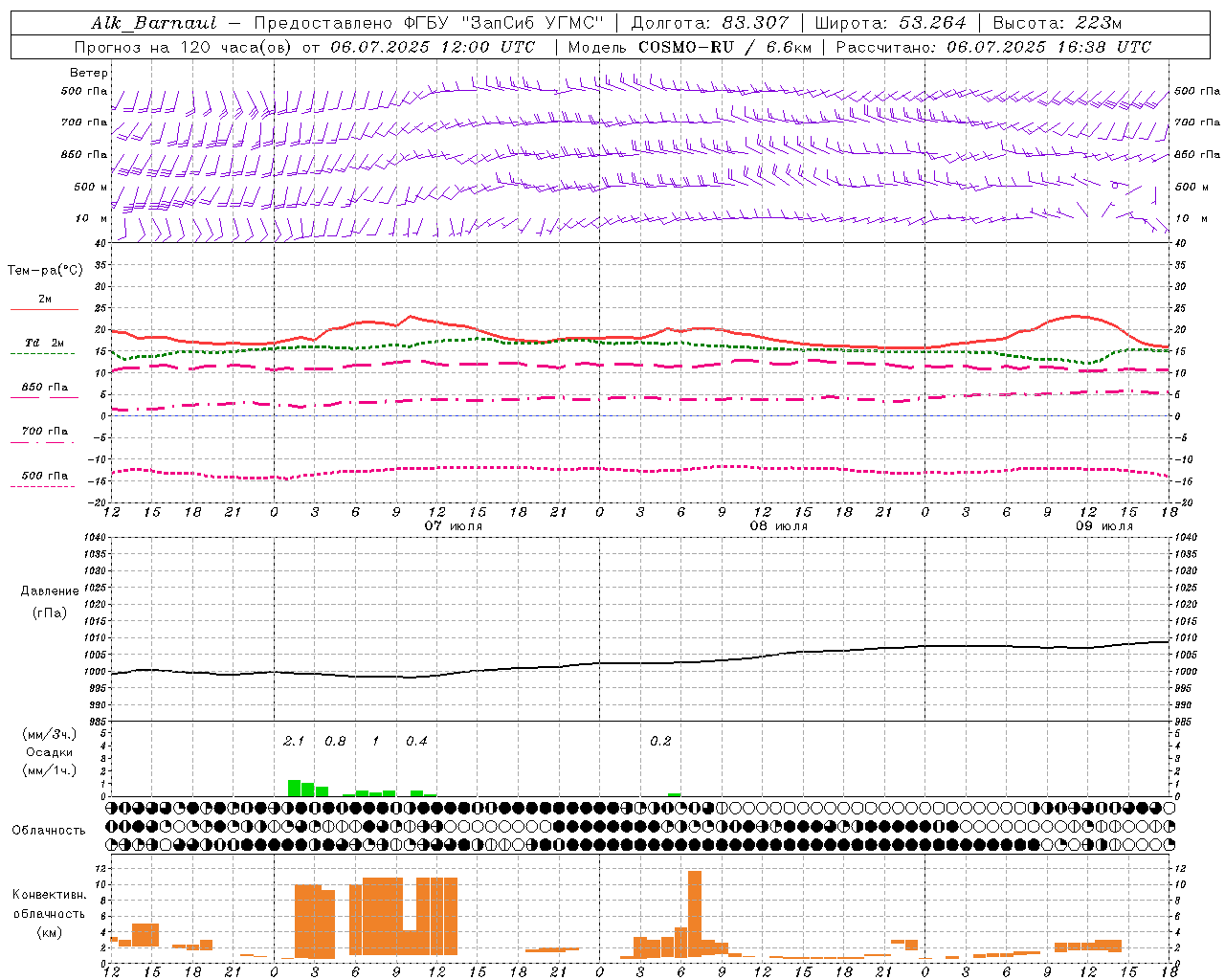Click the '500 м' wind level label on left

(91, 188)
